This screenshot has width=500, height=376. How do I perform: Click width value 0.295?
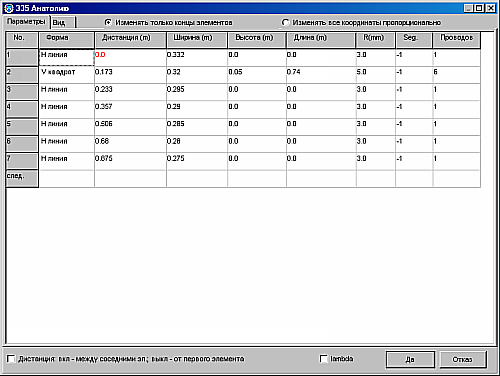point(197,92)
